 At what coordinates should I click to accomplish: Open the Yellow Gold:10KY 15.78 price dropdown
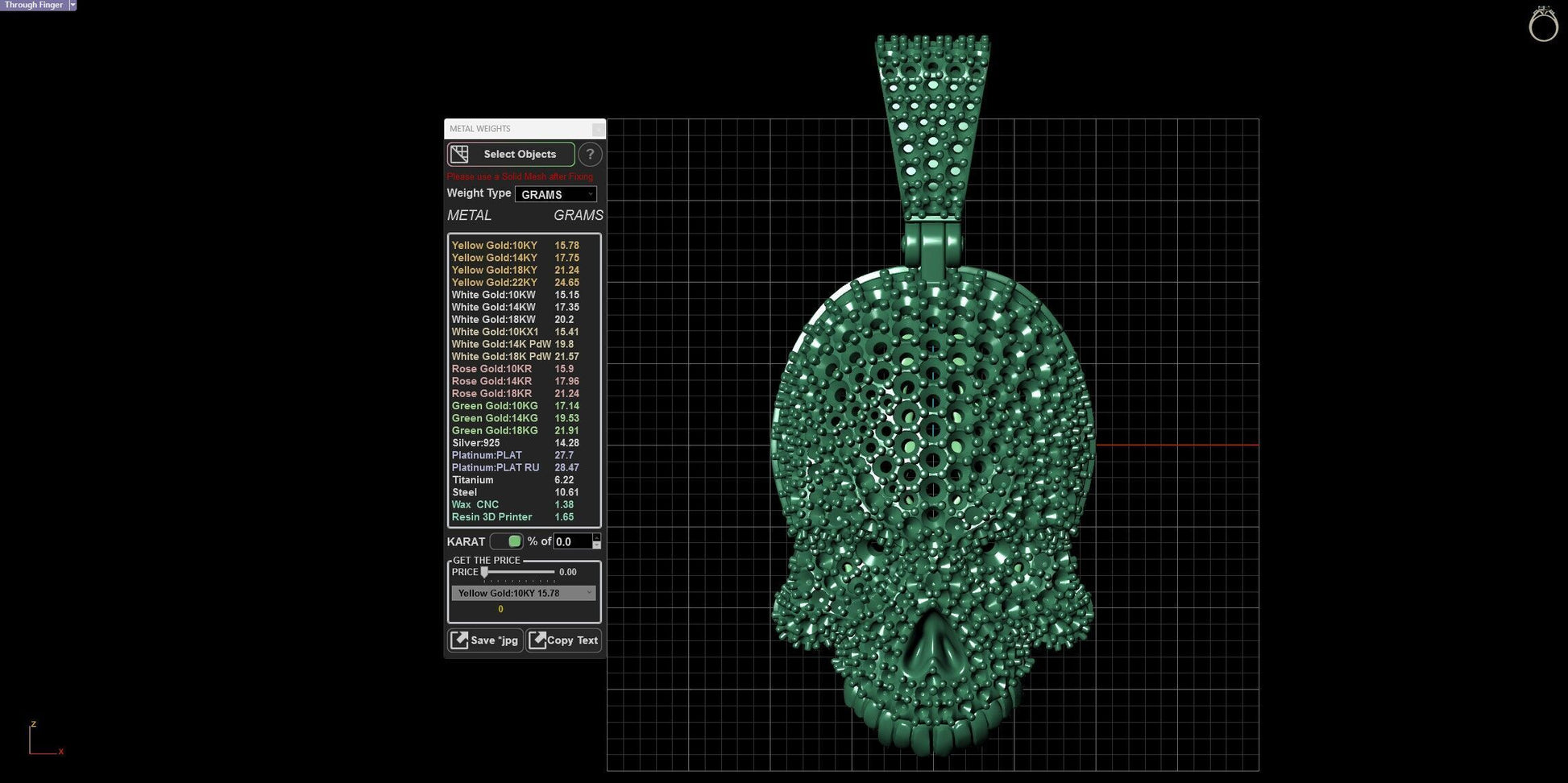click(524, 593)
